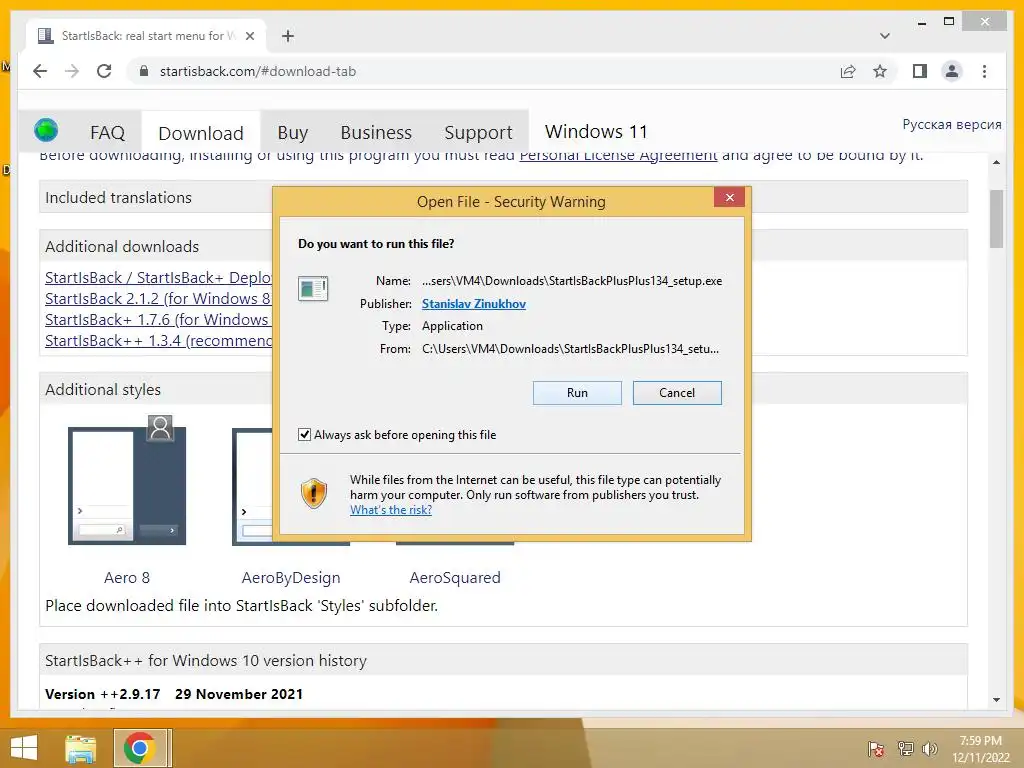Open the Stanislav Zinukhov publisher link
Image resolution: width=1024 pixels, height=768 pixels.
(x=473, y=304)
